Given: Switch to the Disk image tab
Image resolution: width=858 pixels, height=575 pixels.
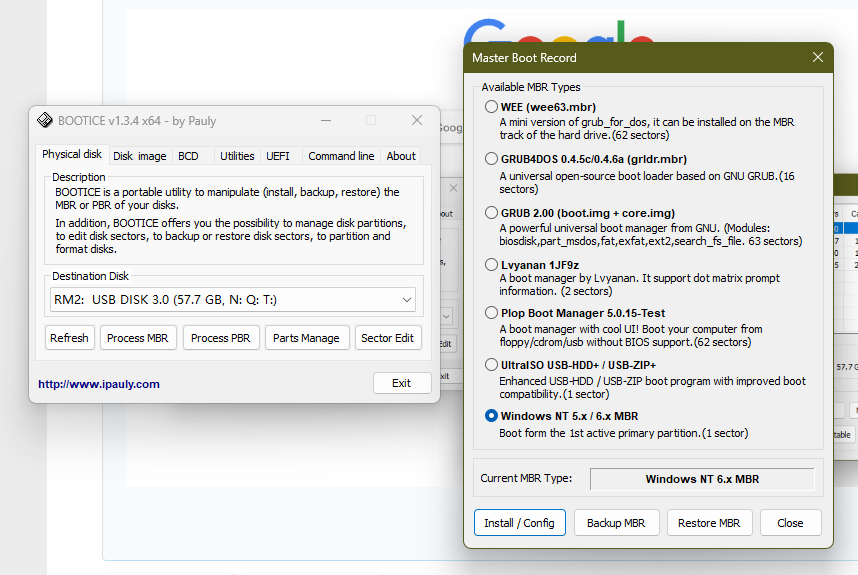Looking at the screenshot, I should [139, 156].
